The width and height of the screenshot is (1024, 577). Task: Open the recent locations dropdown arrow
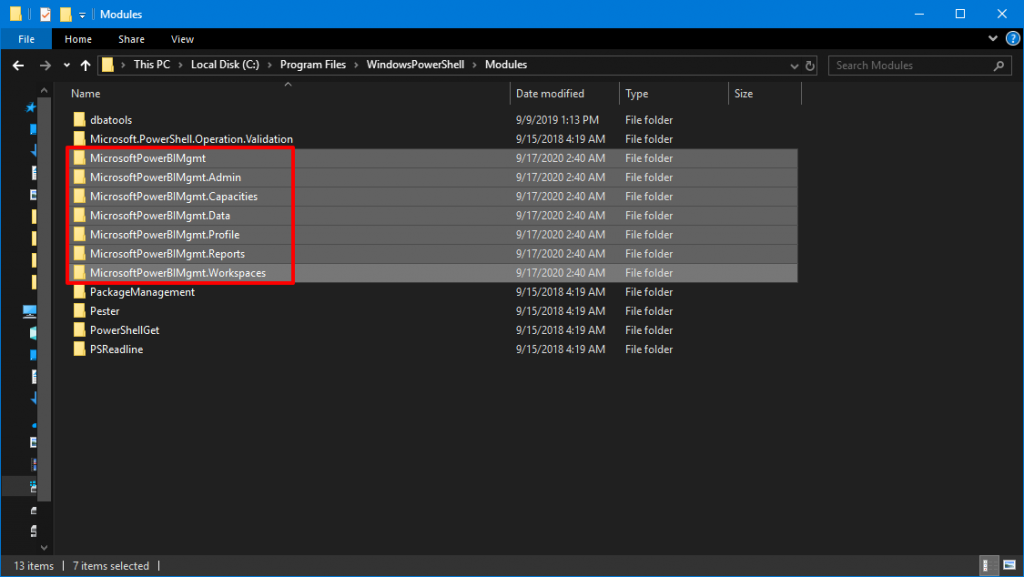click(x=67, y=65)
